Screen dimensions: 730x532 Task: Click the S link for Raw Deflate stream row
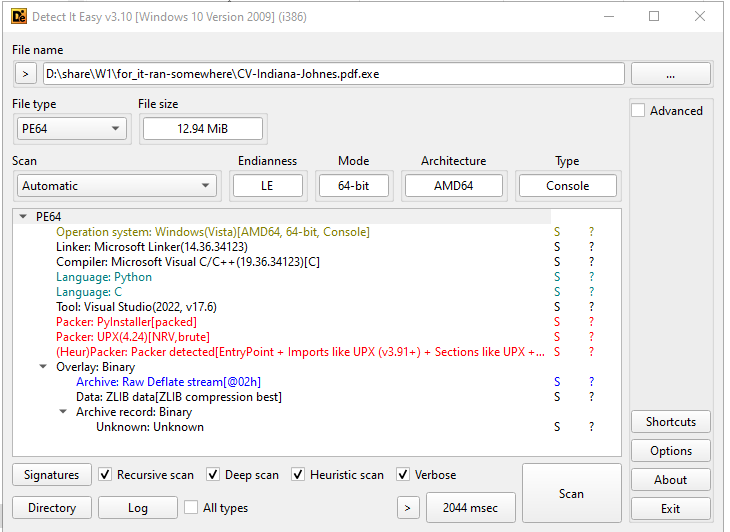[557, 382]
